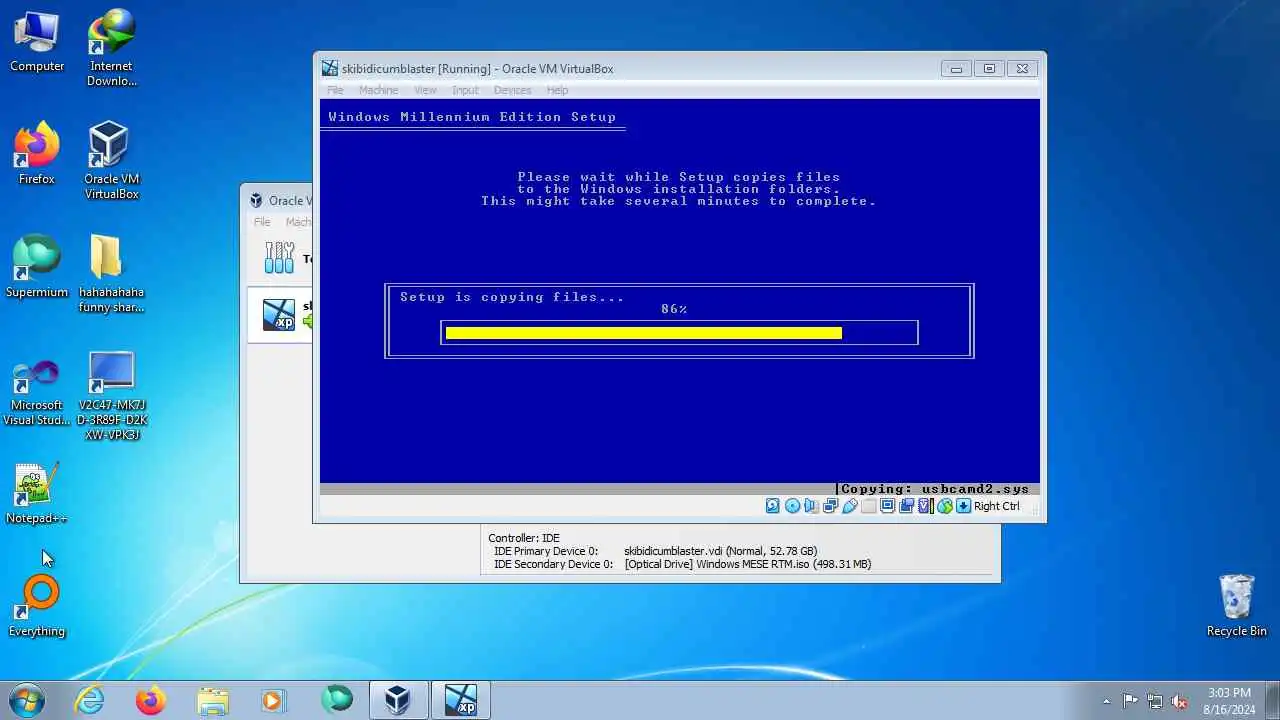
Task: Open the View menu in VM window
Action: pos(425,90)
